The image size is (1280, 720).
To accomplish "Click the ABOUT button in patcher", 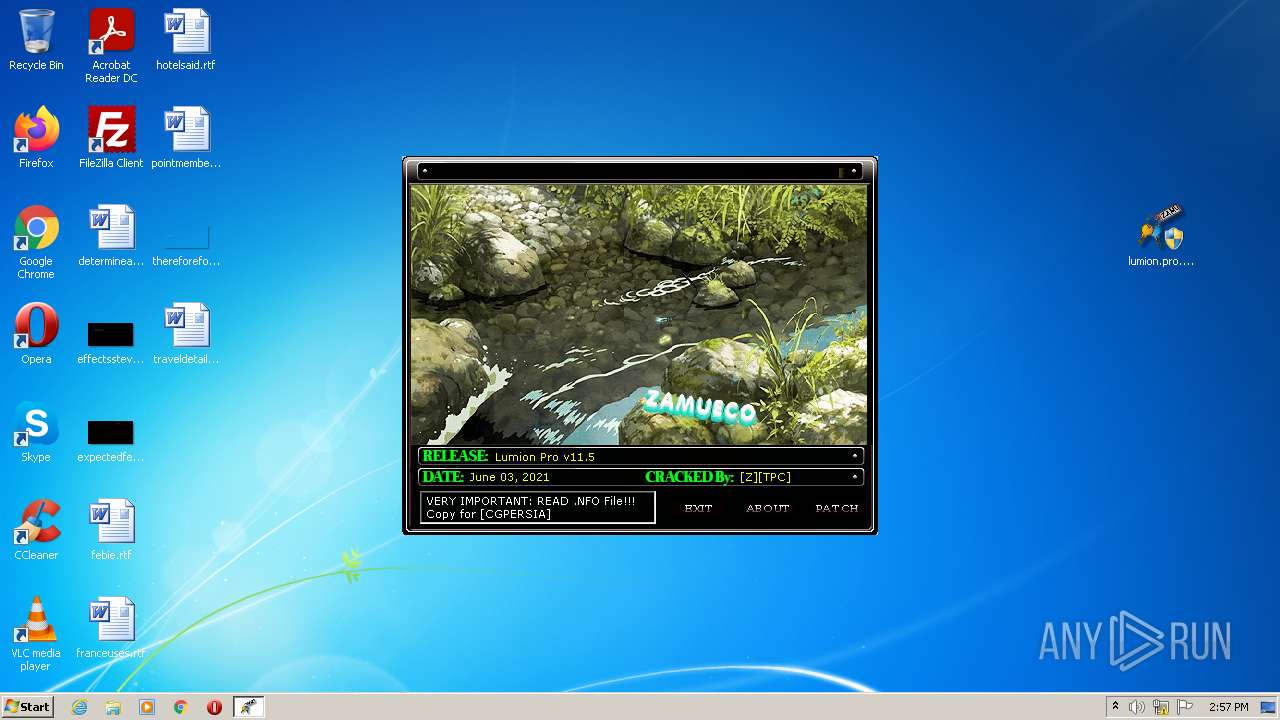I will pos(768,508).
